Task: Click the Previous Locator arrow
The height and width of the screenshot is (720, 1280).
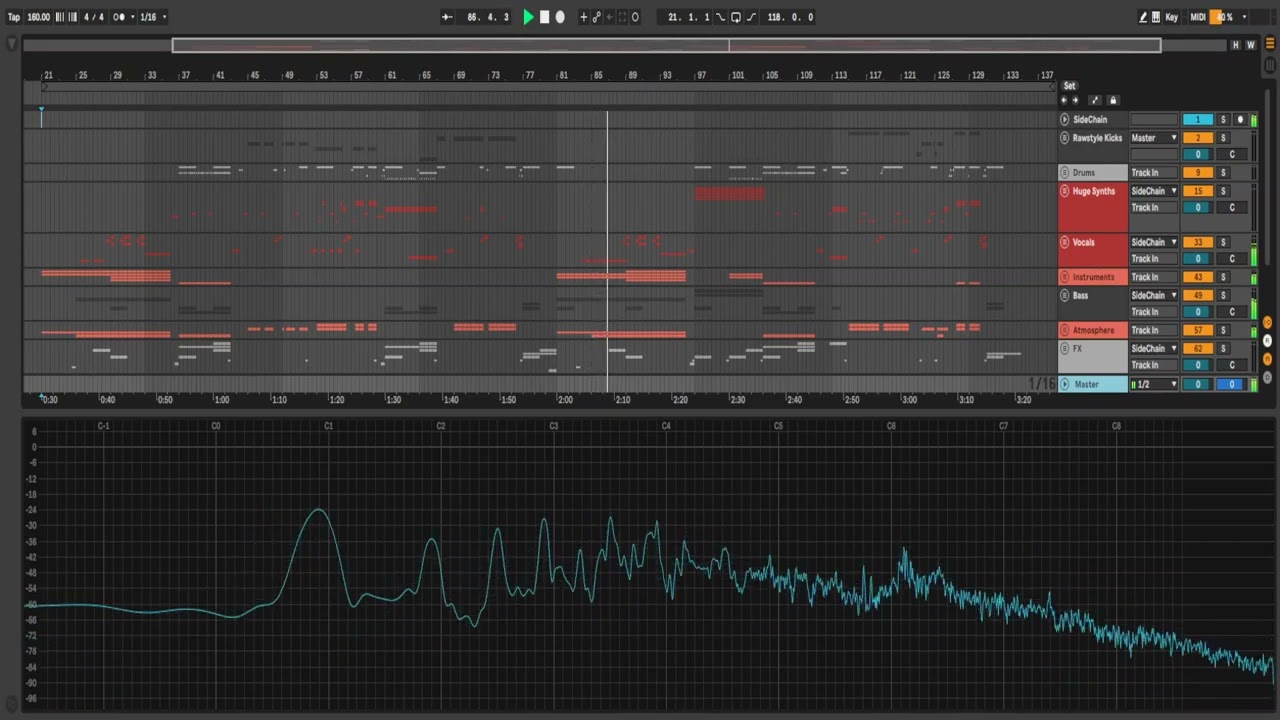Action: [x=1065, y=100]
